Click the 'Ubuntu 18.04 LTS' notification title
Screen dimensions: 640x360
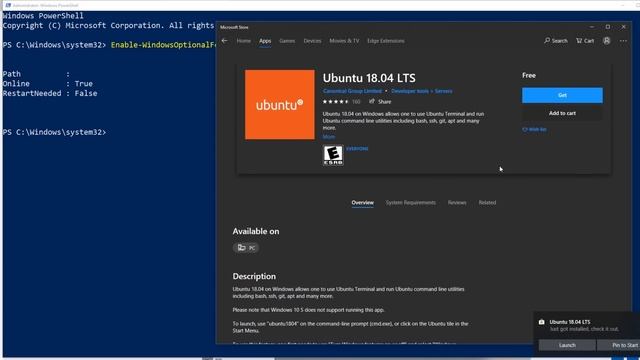pyautogui.click(x=570, y=322)
